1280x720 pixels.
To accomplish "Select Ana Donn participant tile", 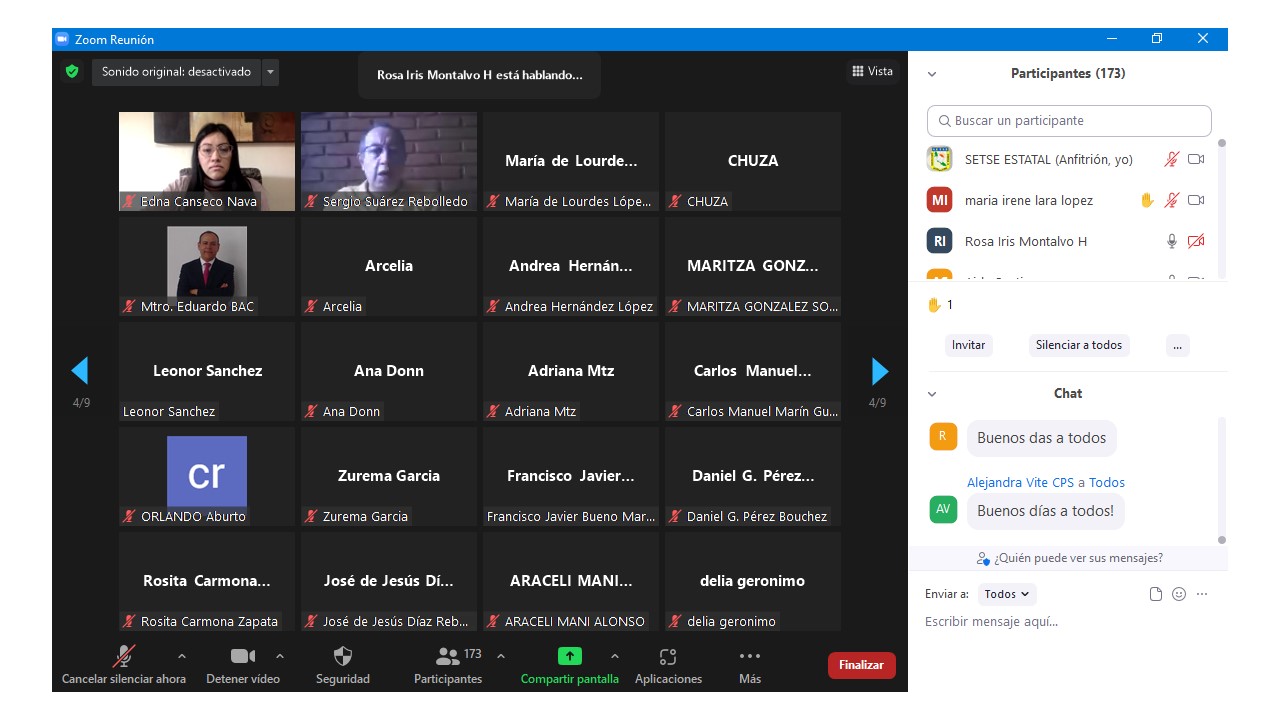I will point(389,371).
